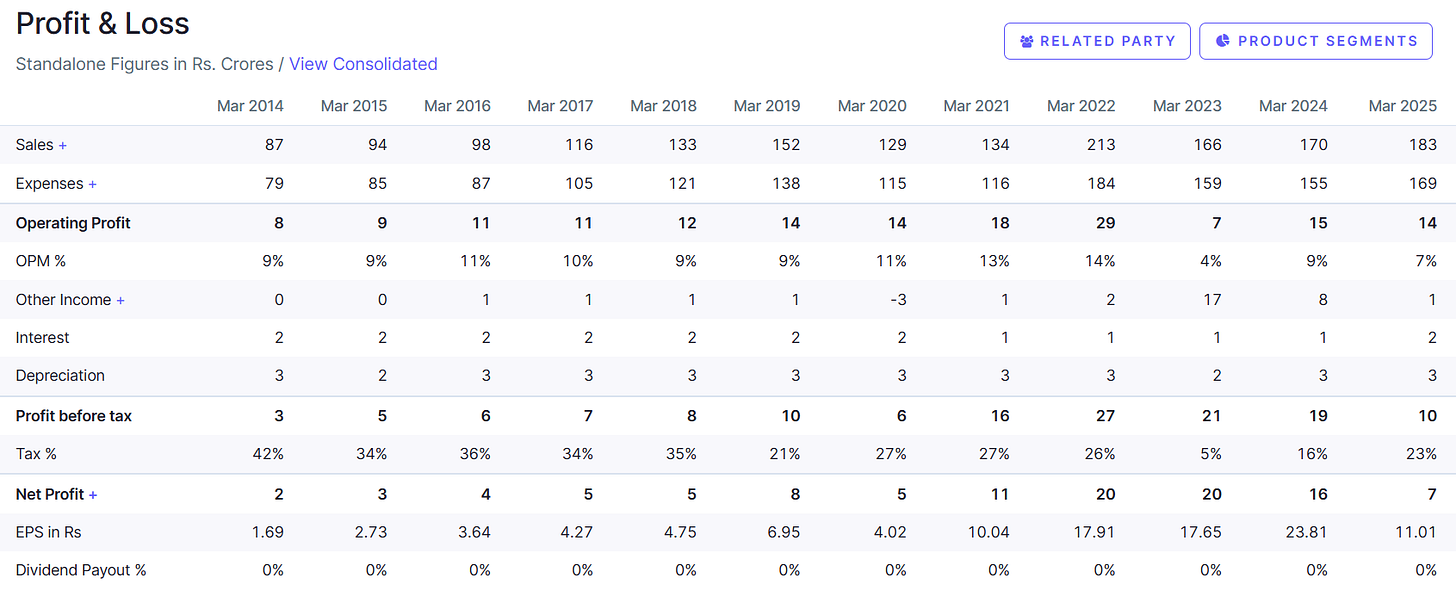Click Profit before tax value 27

pos(1105,416)
